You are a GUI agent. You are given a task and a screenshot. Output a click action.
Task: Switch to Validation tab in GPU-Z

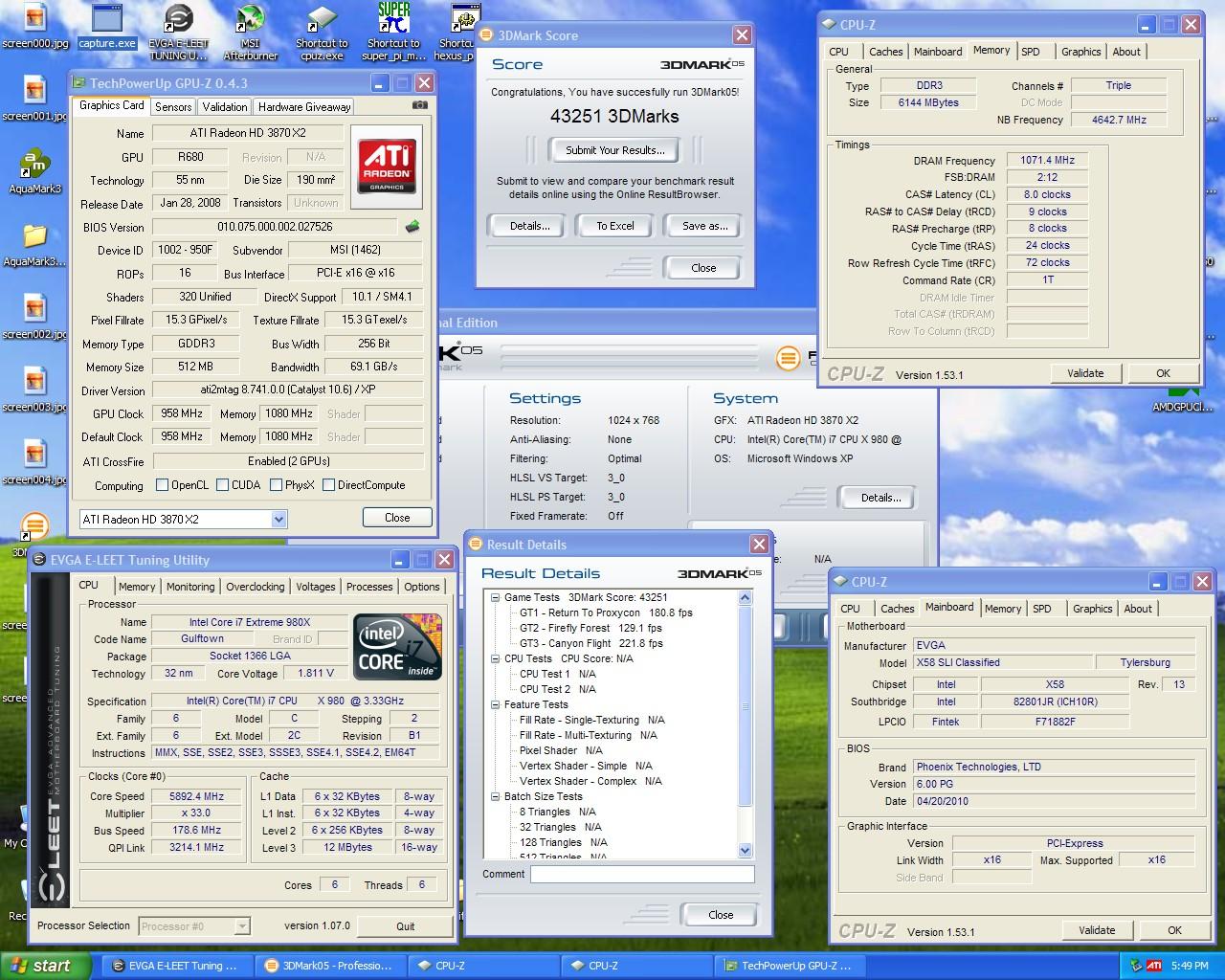coord(225,107)
